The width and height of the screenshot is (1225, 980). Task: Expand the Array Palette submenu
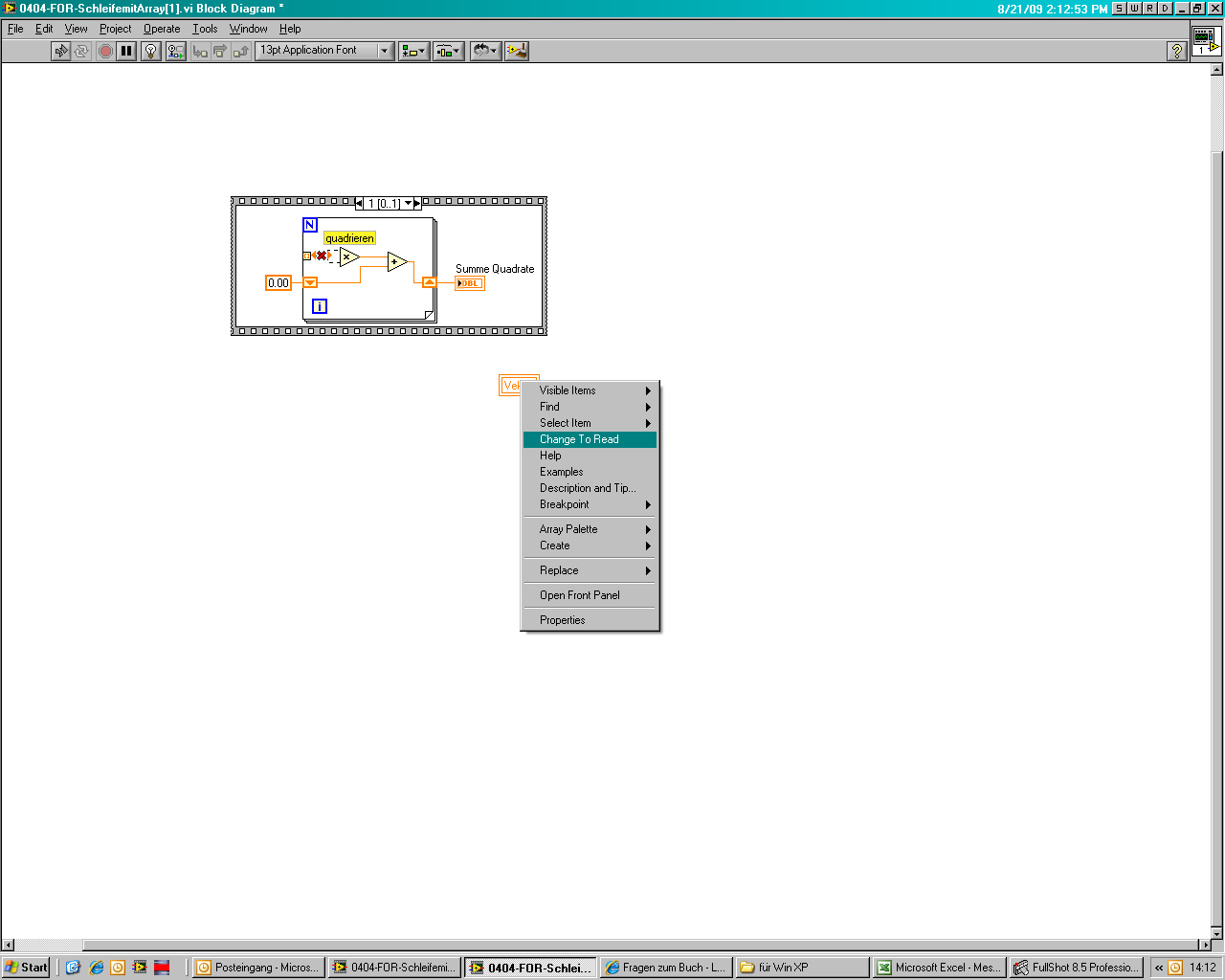click(x=590, y=529)
